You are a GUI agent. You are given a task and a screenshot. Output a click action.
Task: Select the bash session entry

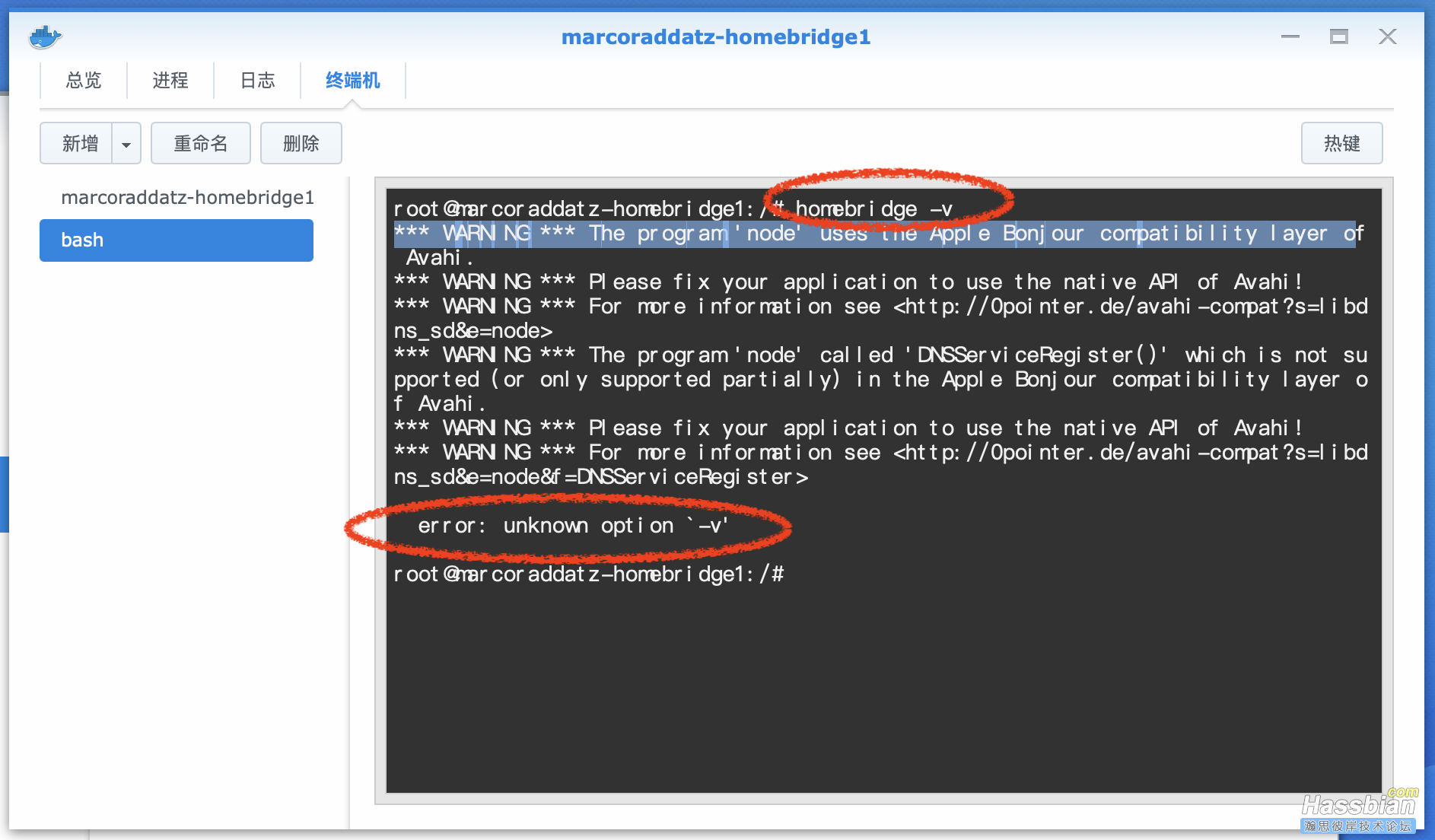(177, 240)
